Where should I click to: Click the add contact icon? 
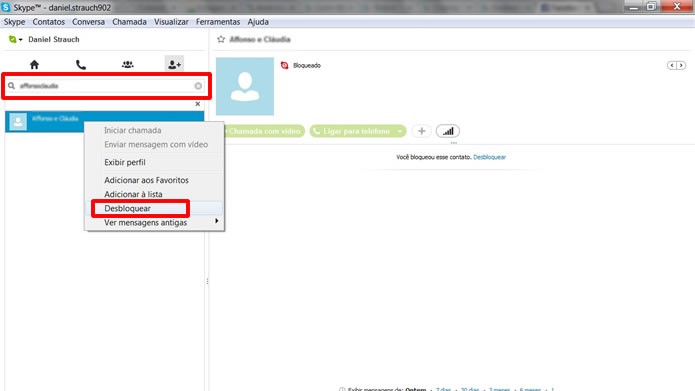click(174, 65)
